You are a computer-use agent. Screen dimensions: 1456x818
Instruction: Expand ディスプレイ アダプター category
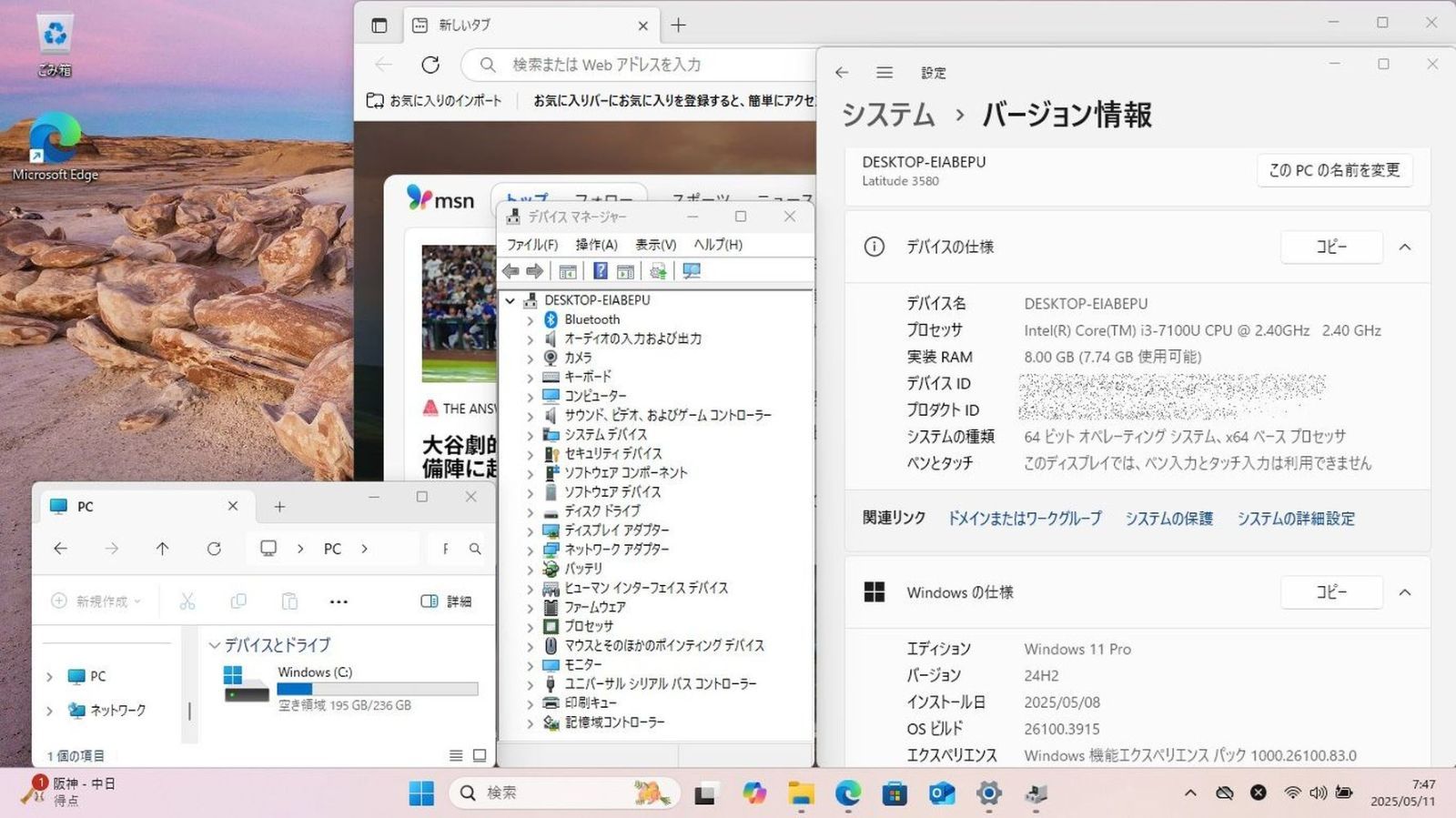531,530
